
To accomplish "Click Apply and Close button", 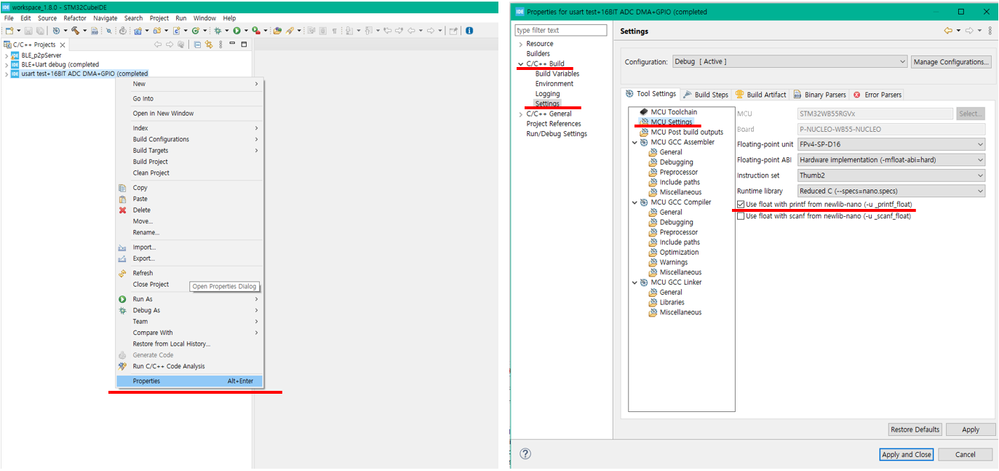I will 906,454.
